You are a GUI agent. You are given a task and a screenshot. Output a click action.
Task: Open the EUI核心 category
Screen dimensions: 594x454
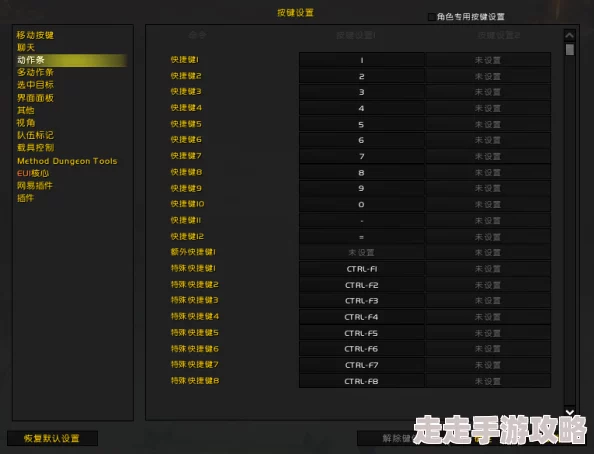click(33, 173)
